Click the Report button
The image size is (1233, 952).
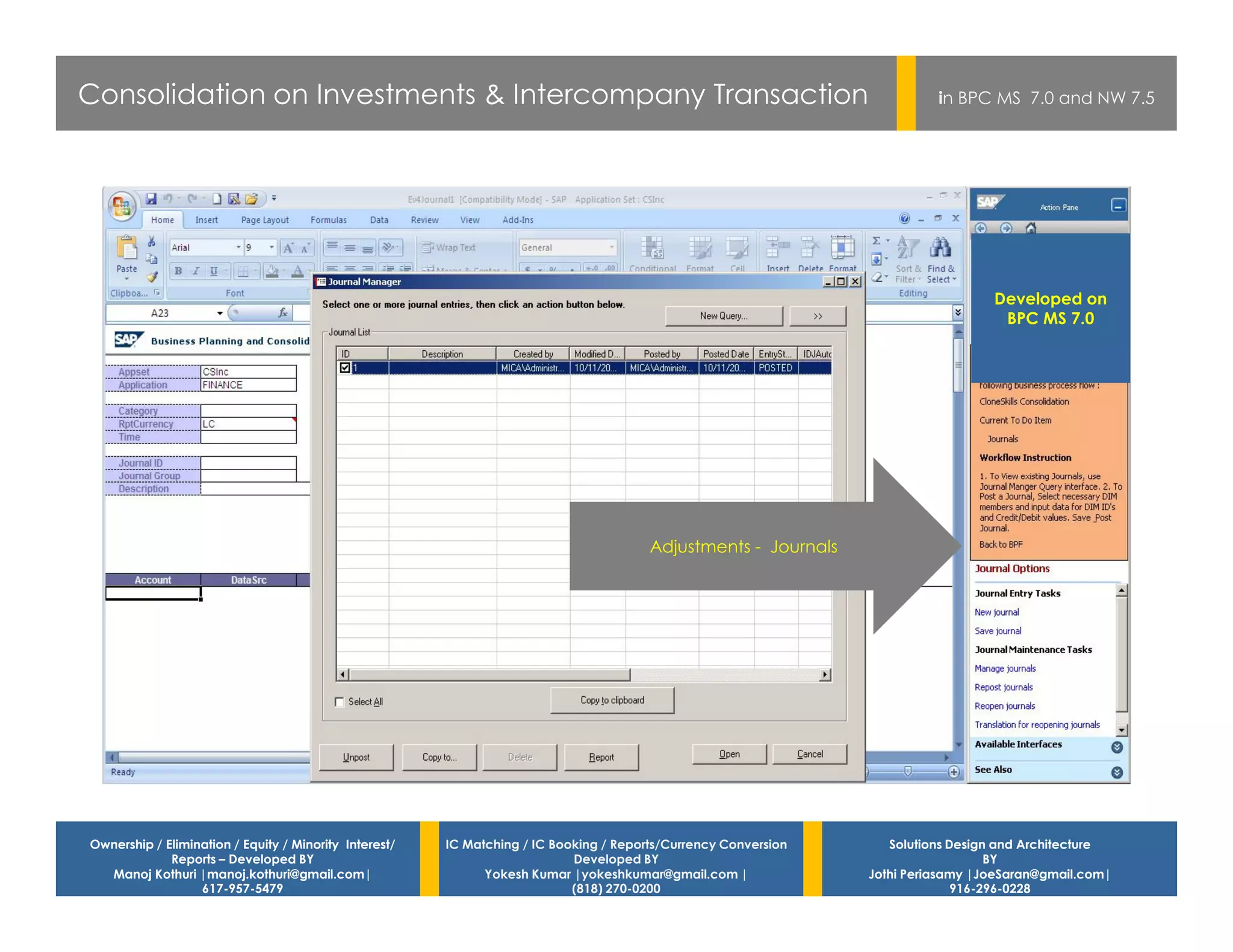tap(601, 757)
